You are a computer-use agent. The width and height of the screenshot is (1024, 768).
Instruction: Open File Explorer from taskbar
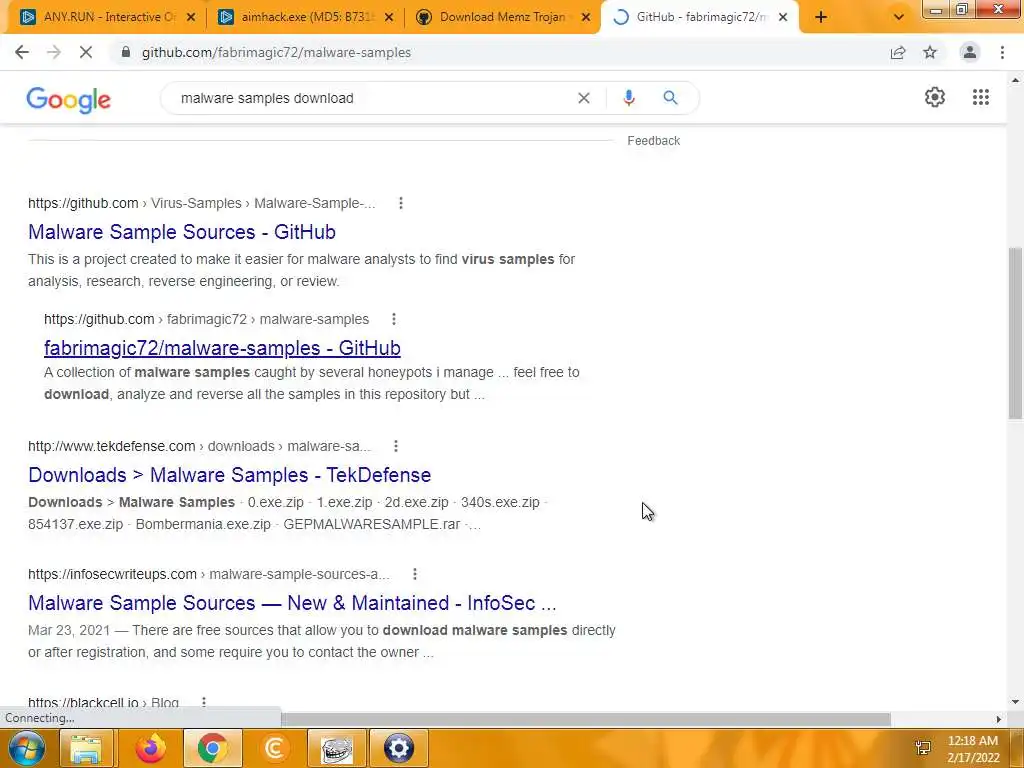(86, 748)
